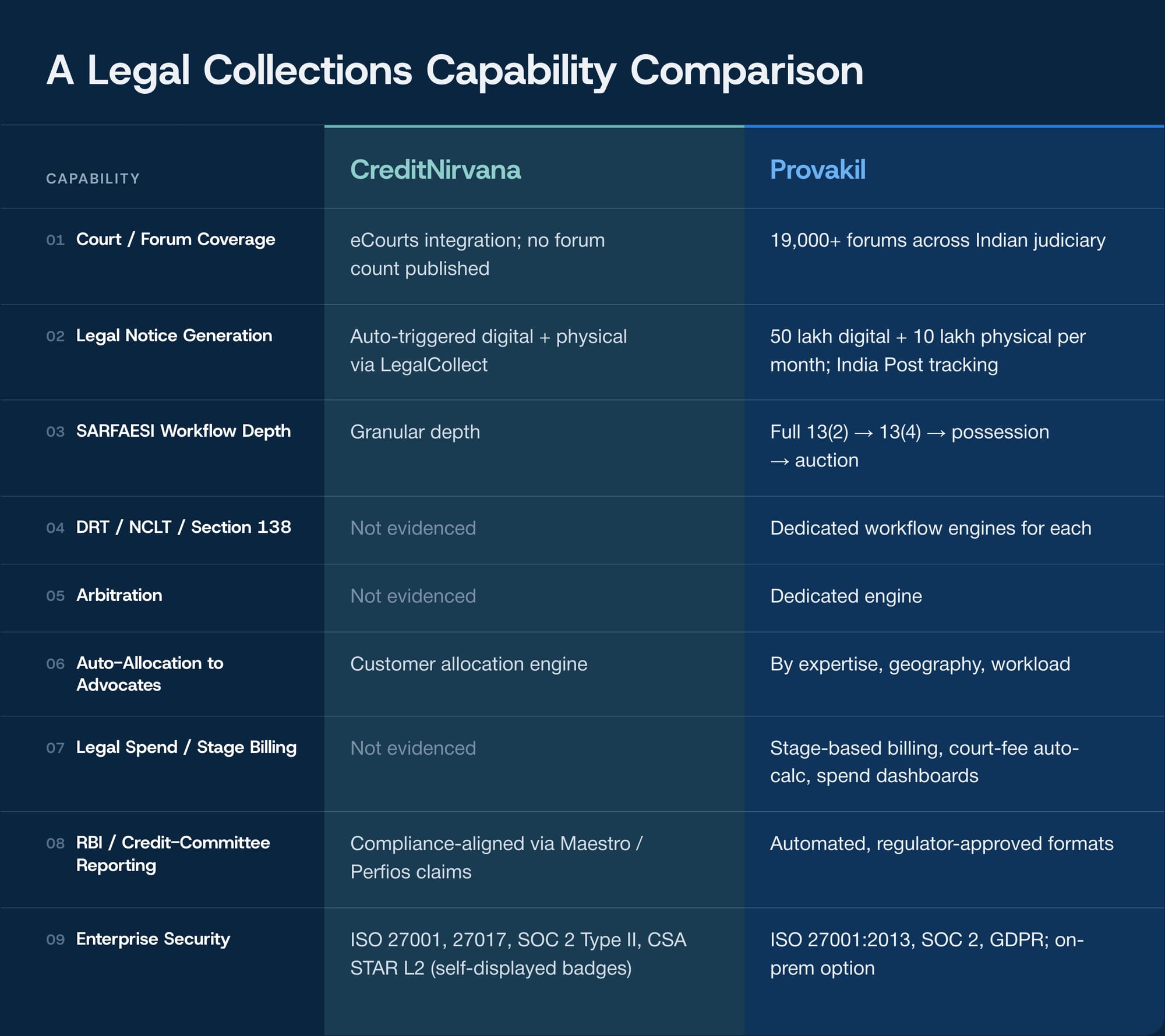
Task: Click the row number '02'
Action: coord(55,336)
